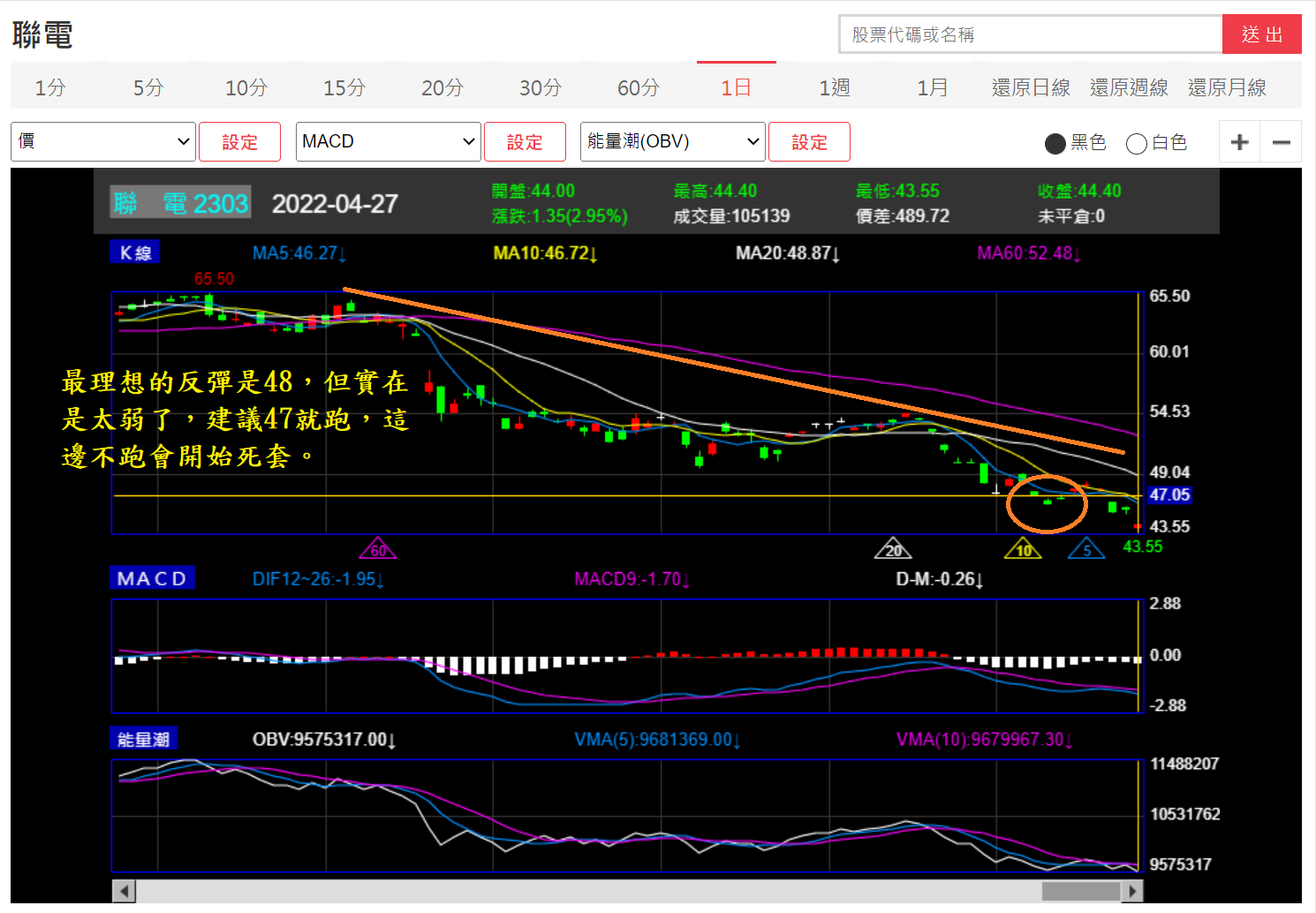Click the MA10:46.72 value

545,253
